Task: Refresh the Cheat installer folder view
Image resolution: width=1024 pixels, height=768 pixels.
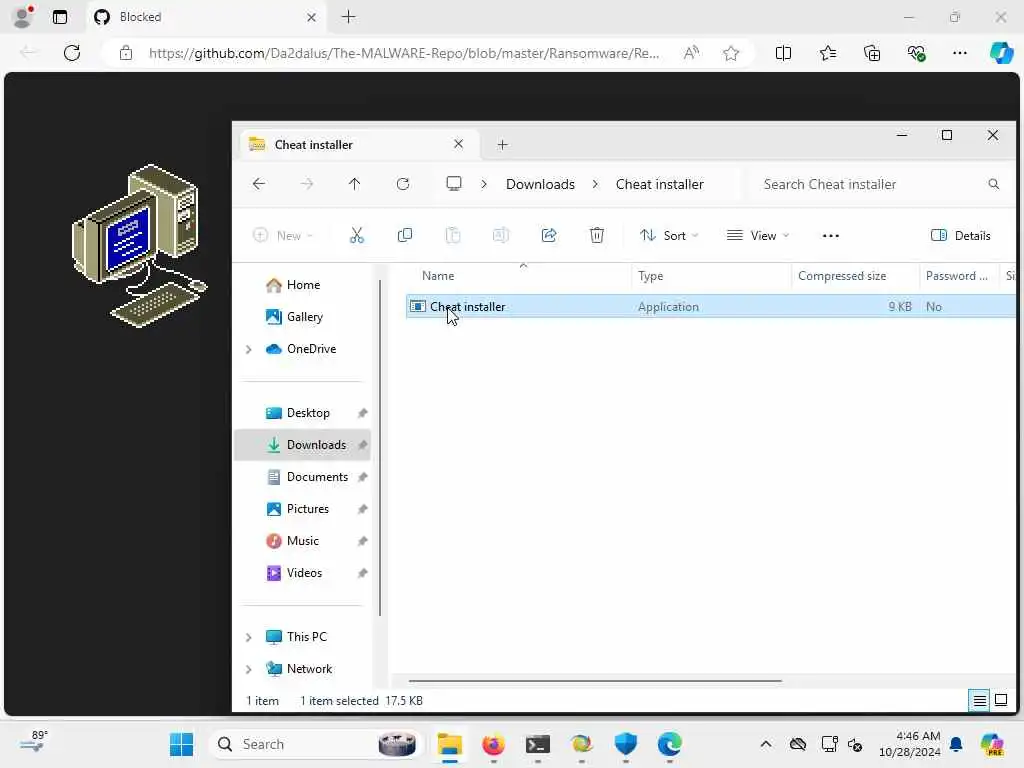Action: pos(403,184)
